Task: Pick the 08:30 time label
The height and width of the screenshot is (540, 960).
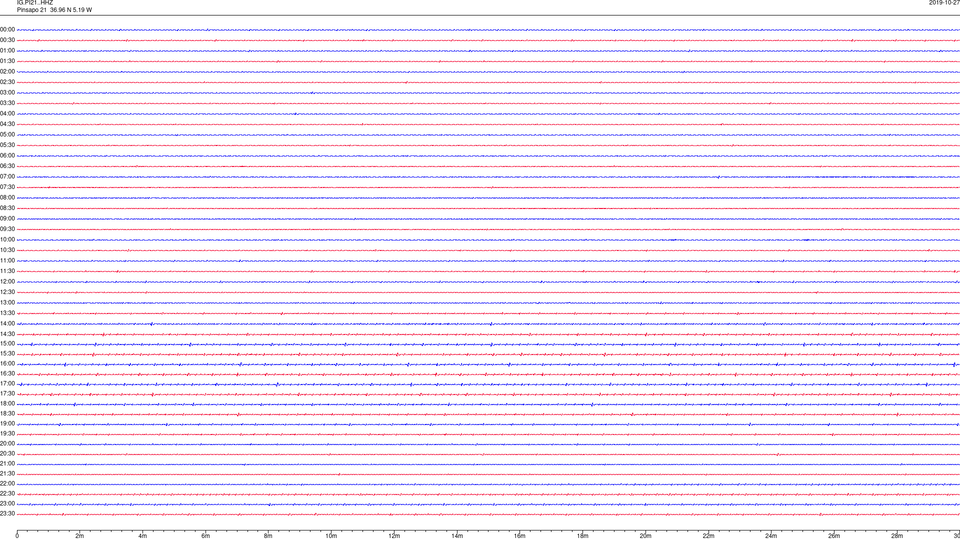Action: (x=7, y=208)
